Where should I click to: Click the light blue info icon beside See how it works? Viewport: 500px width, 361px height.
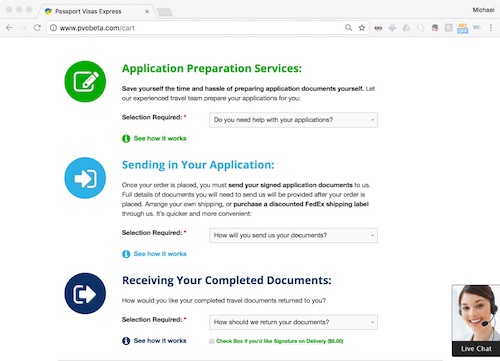(x=126, y=254)
